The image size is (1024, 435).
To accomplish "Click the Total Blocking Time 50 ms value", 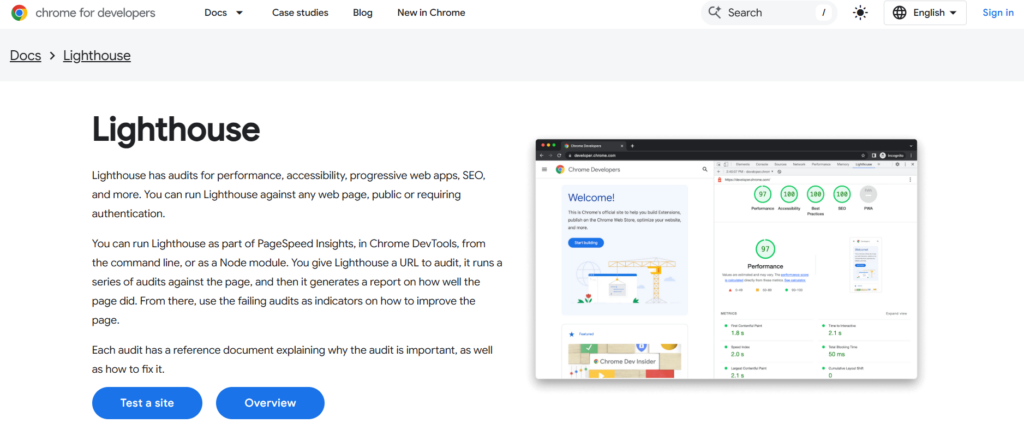I will (x=836, y=354).
